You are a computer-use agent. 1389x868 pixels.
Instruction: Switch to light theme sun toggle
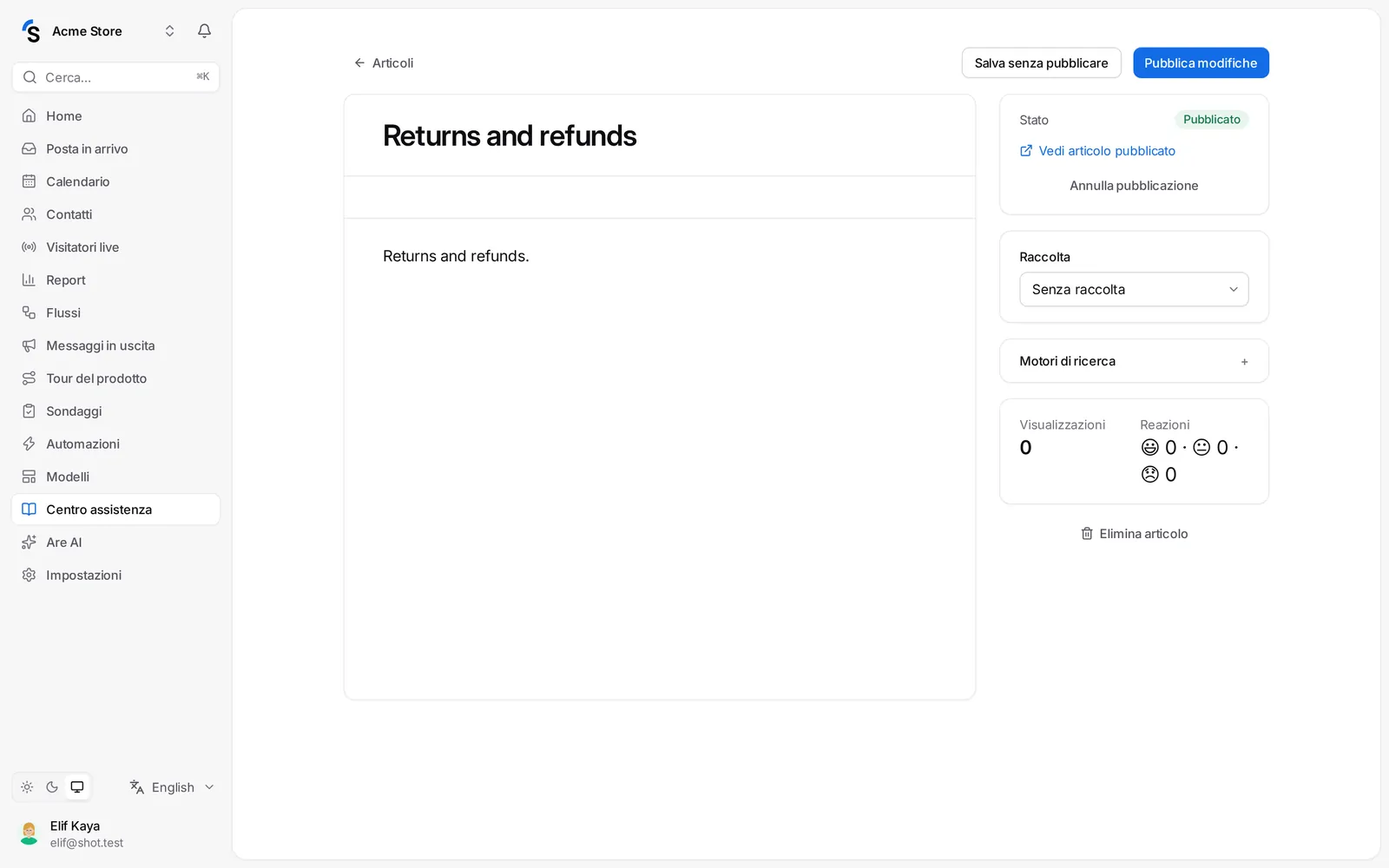click(27, 787)
